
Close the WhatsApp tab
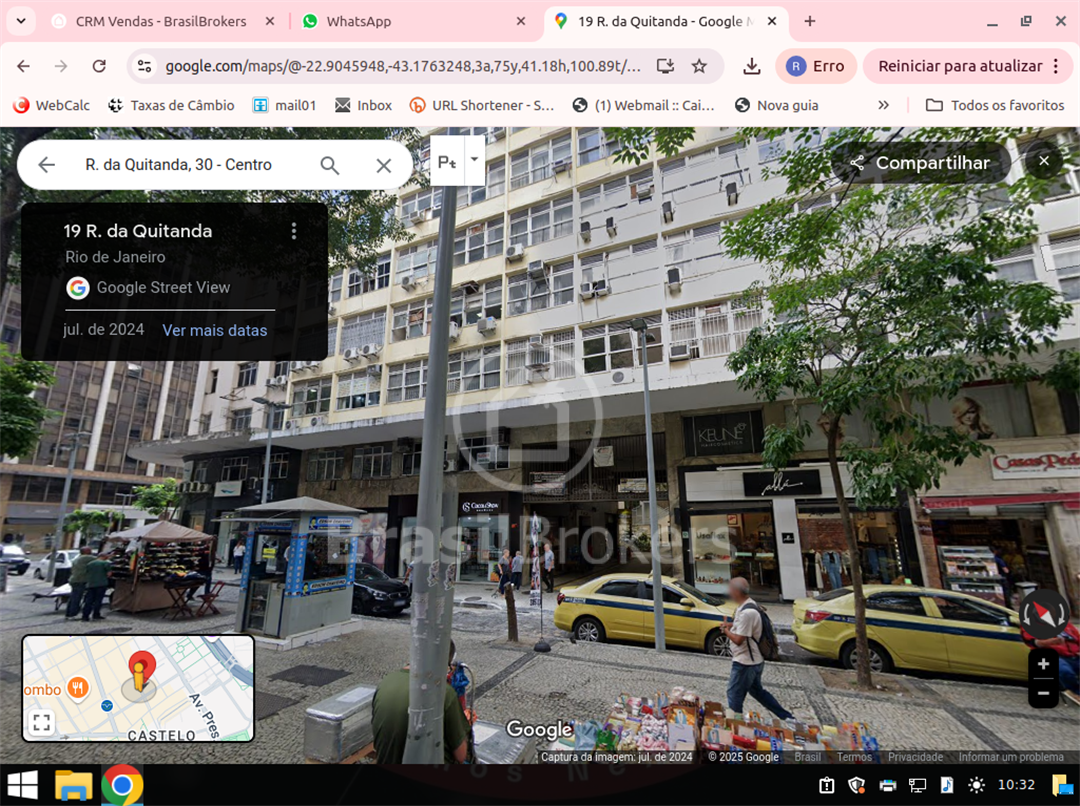521,21
